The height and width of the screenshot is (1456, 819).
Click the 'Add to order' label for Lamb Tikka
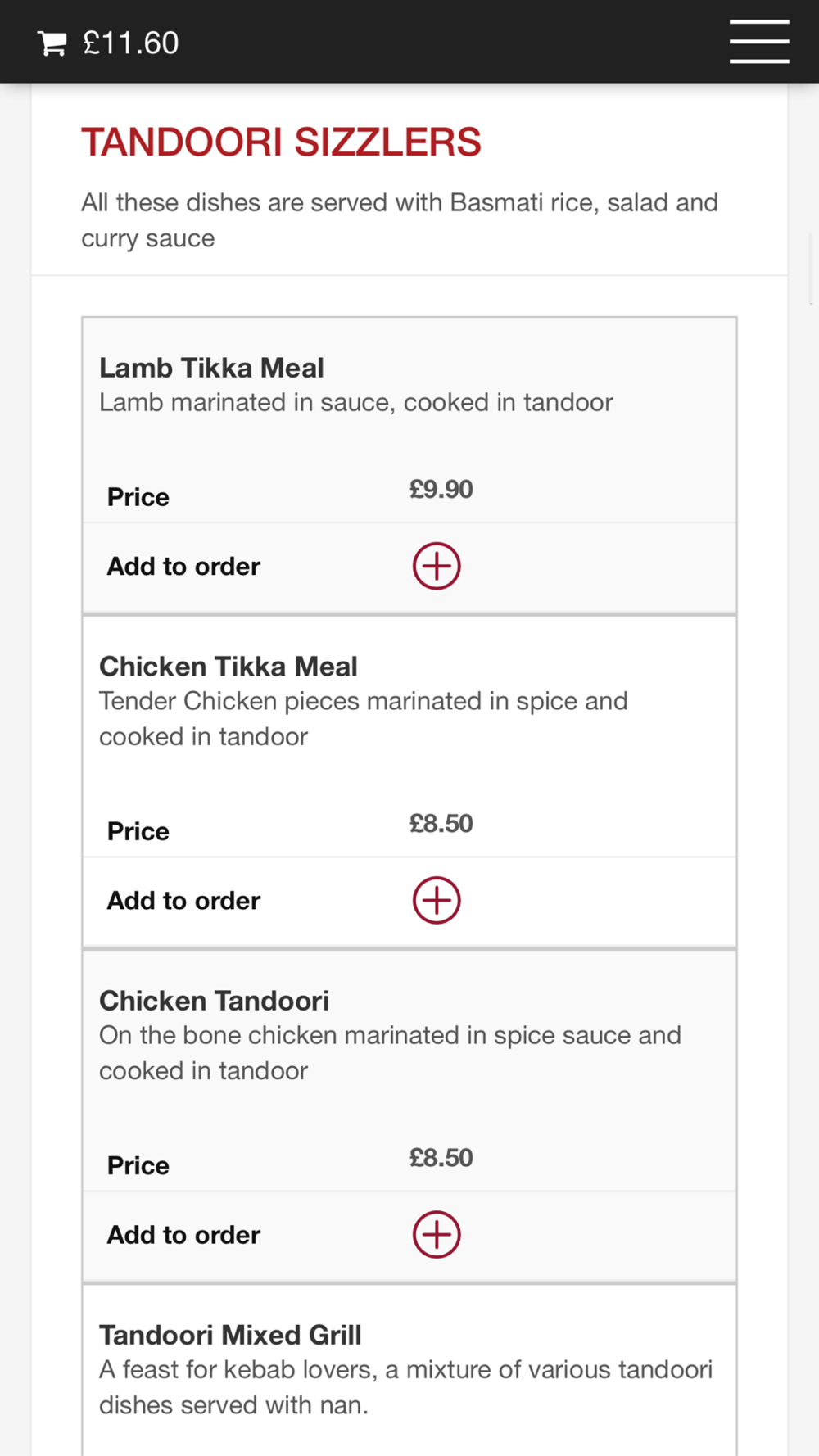click(183, 567)
